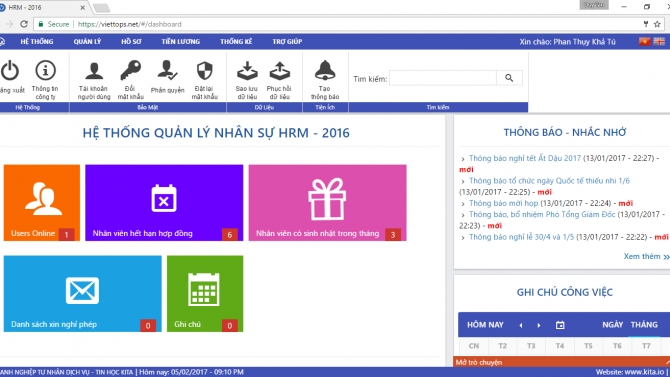
Task: Open the Thông báo mời họp link
Action: tap(503, 203)
